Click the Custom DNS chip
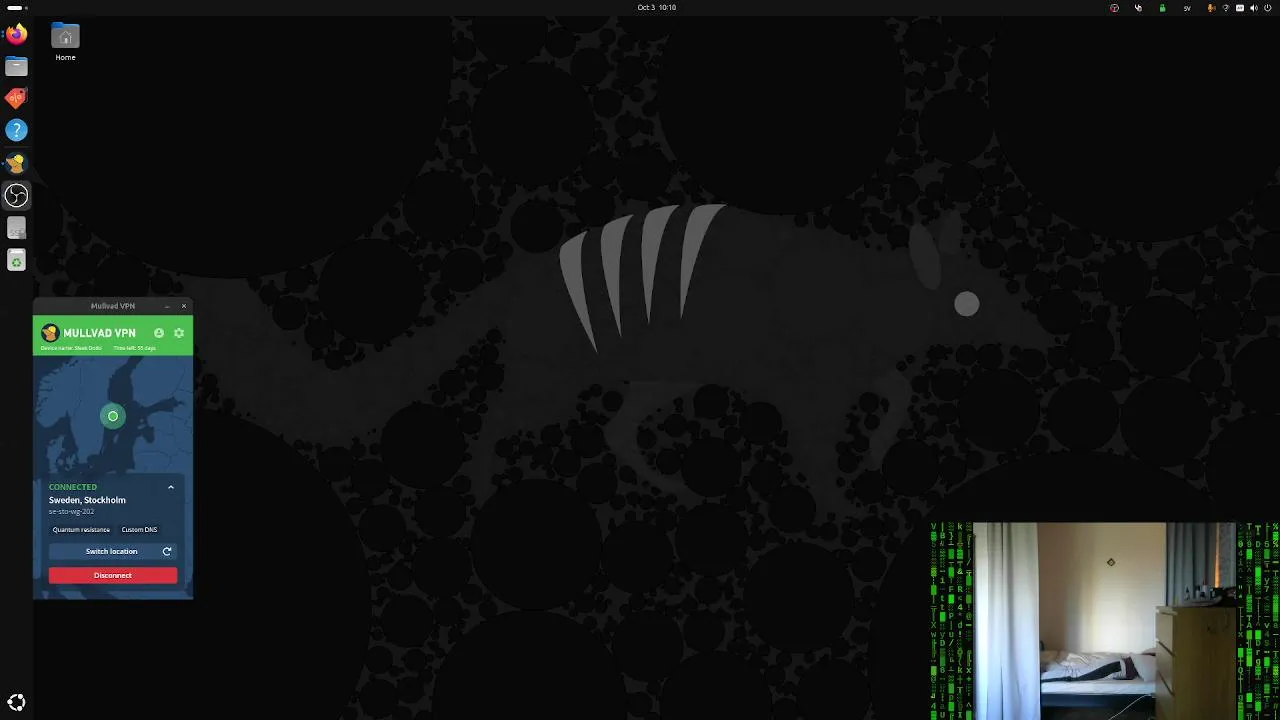The image size is (1280, 720). pos(139,530)
